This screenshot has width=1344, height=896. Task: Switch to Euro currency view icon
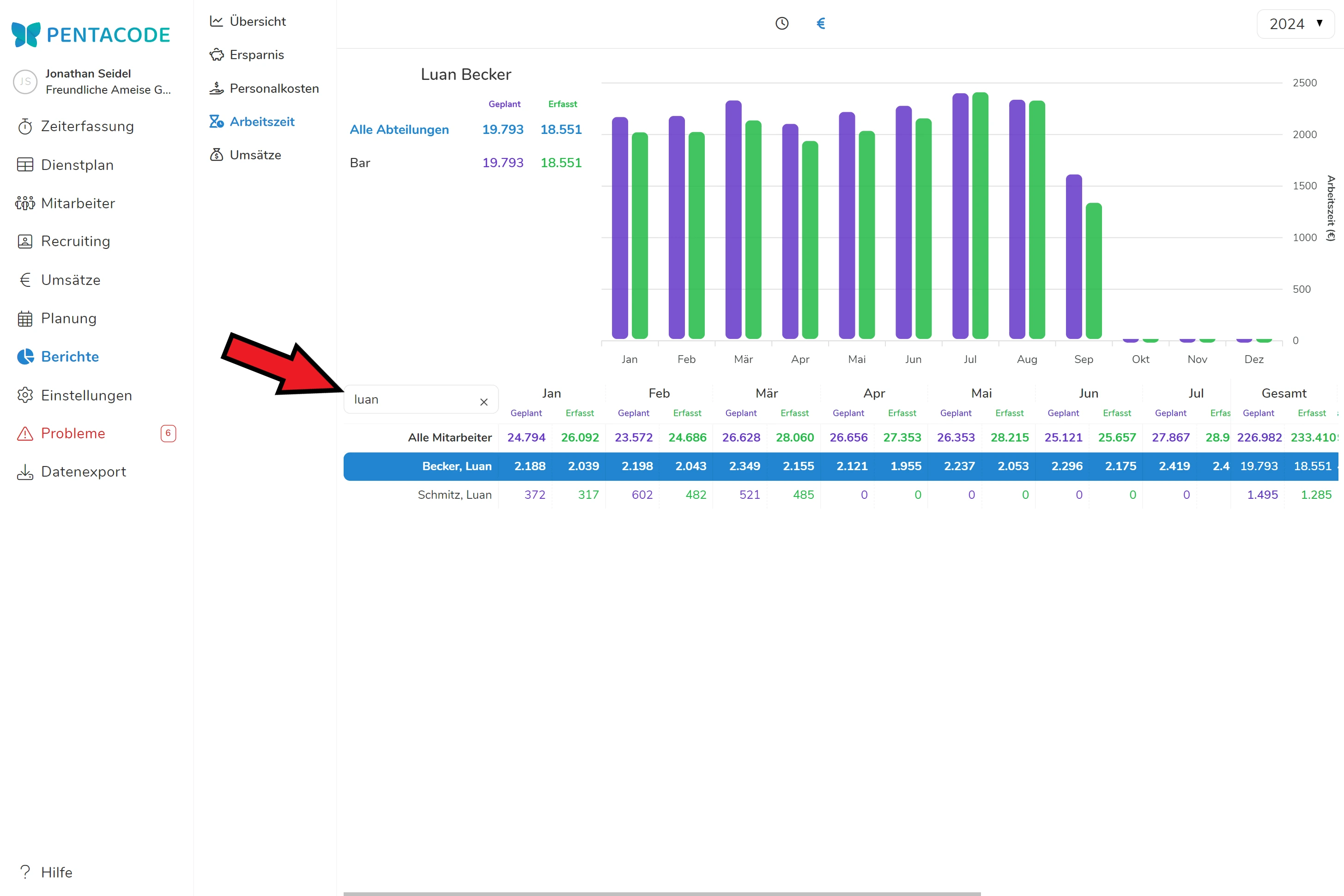pos(821,24)
